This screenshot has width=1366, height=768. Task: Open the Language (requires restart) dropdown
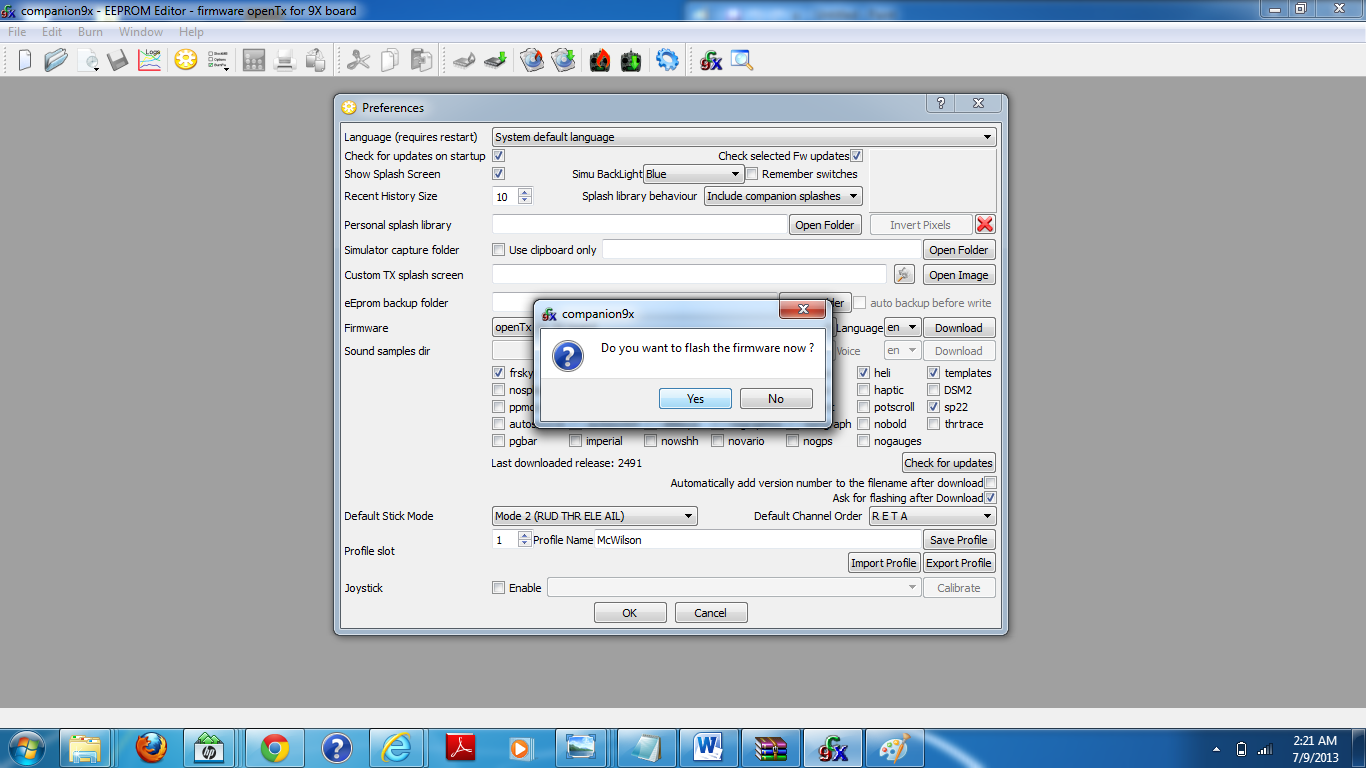(743, 137)
